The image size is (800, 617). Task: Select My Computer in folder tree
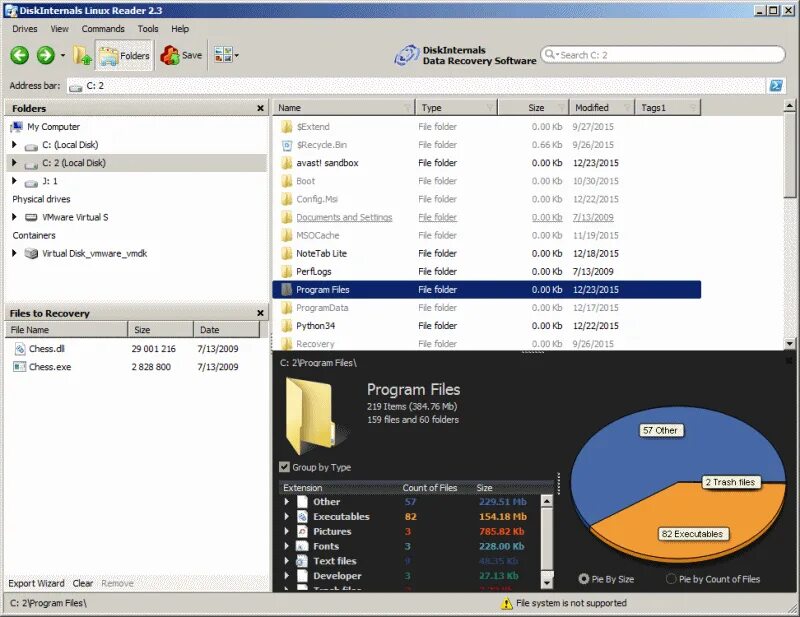(54, 127)
